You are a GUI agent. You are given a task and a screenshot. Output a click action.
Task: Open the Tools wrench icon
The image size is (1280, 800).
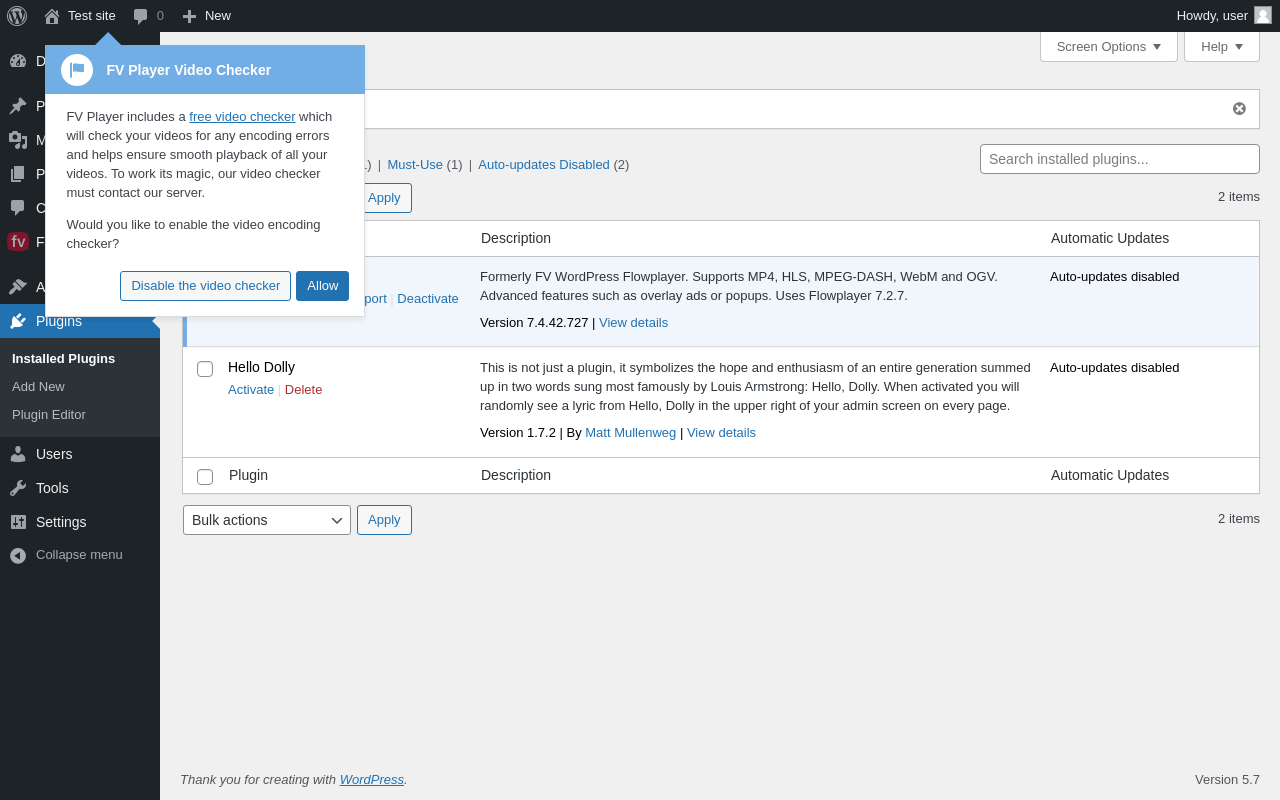pyautogui.click(x=18, y=488)
